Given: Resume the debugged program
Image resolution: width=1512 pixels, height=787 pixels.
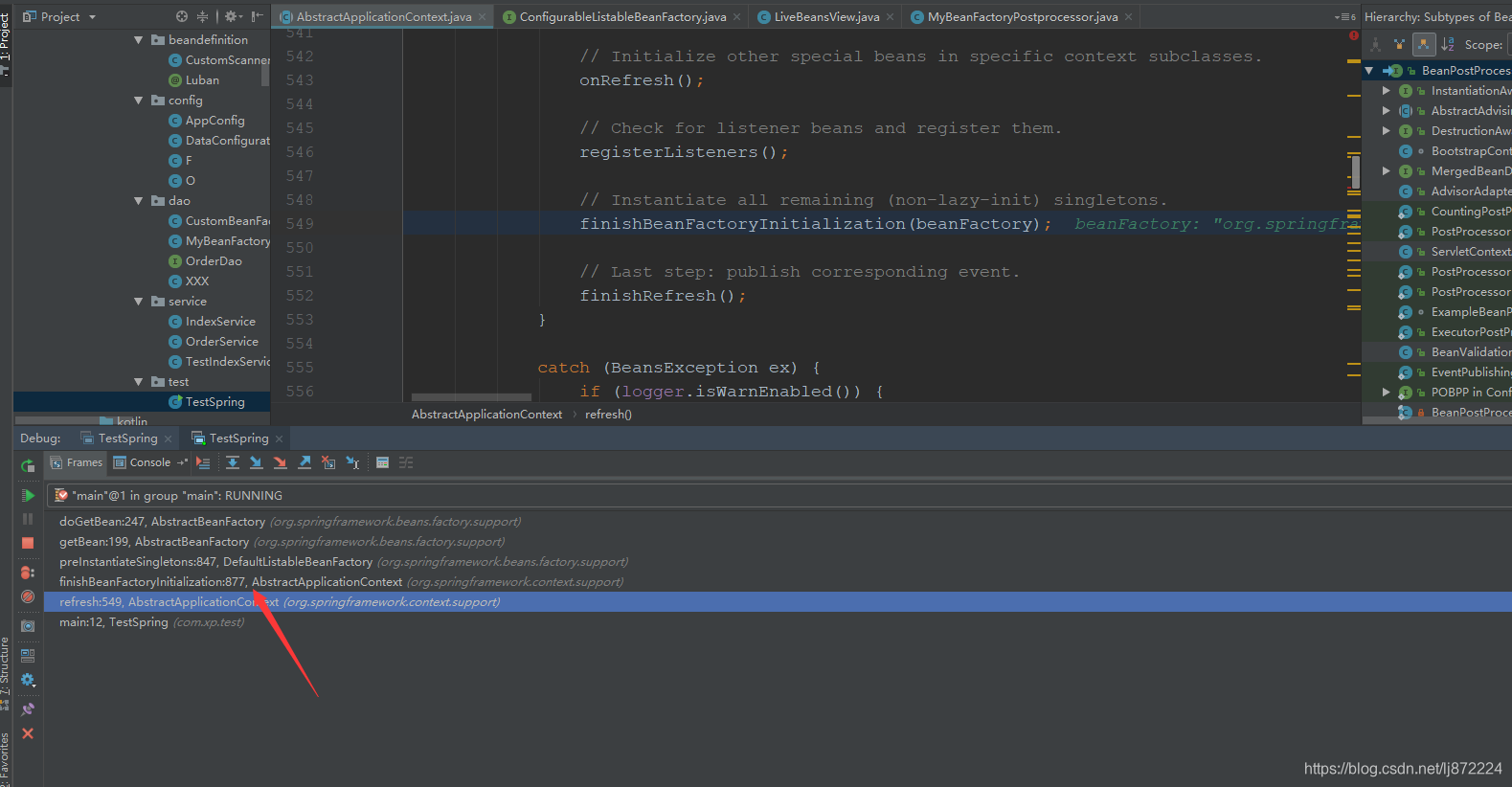Looking at the screenshot, I should [28, 495].
